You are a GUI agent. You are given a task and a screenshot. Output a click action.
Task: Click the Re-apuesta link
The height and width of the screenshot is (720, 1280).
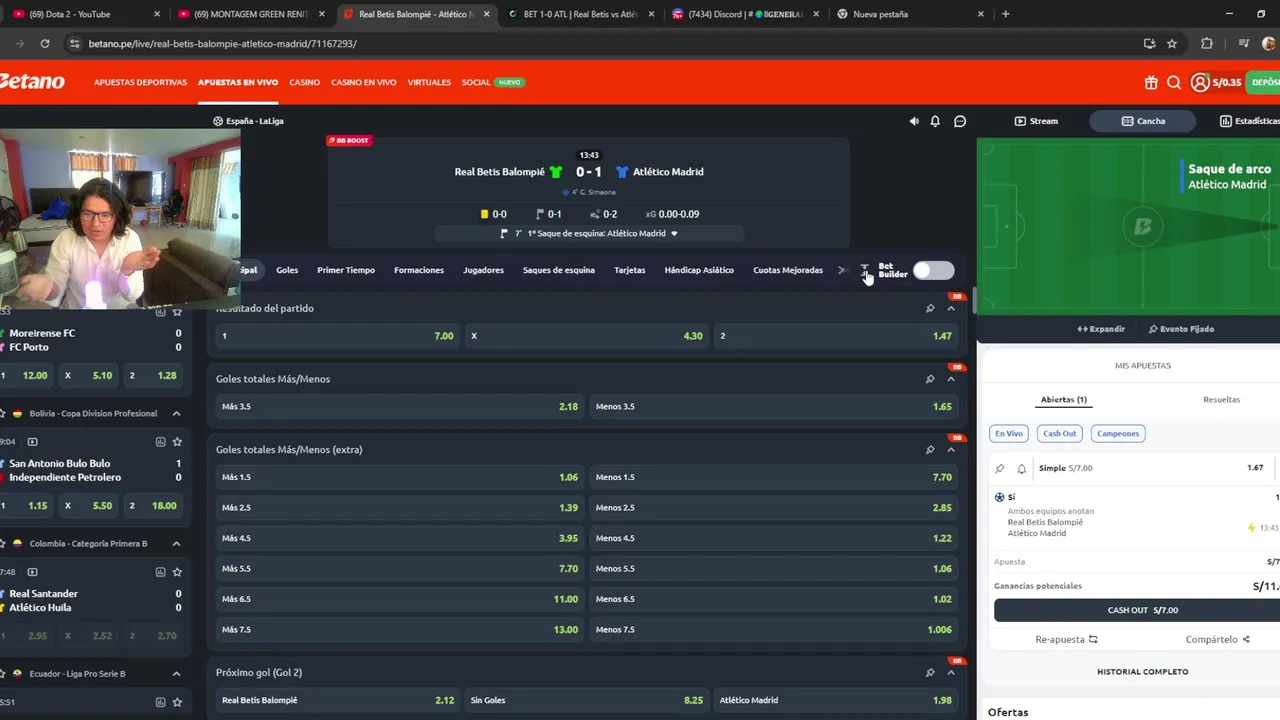click(x=1066, y=640)
